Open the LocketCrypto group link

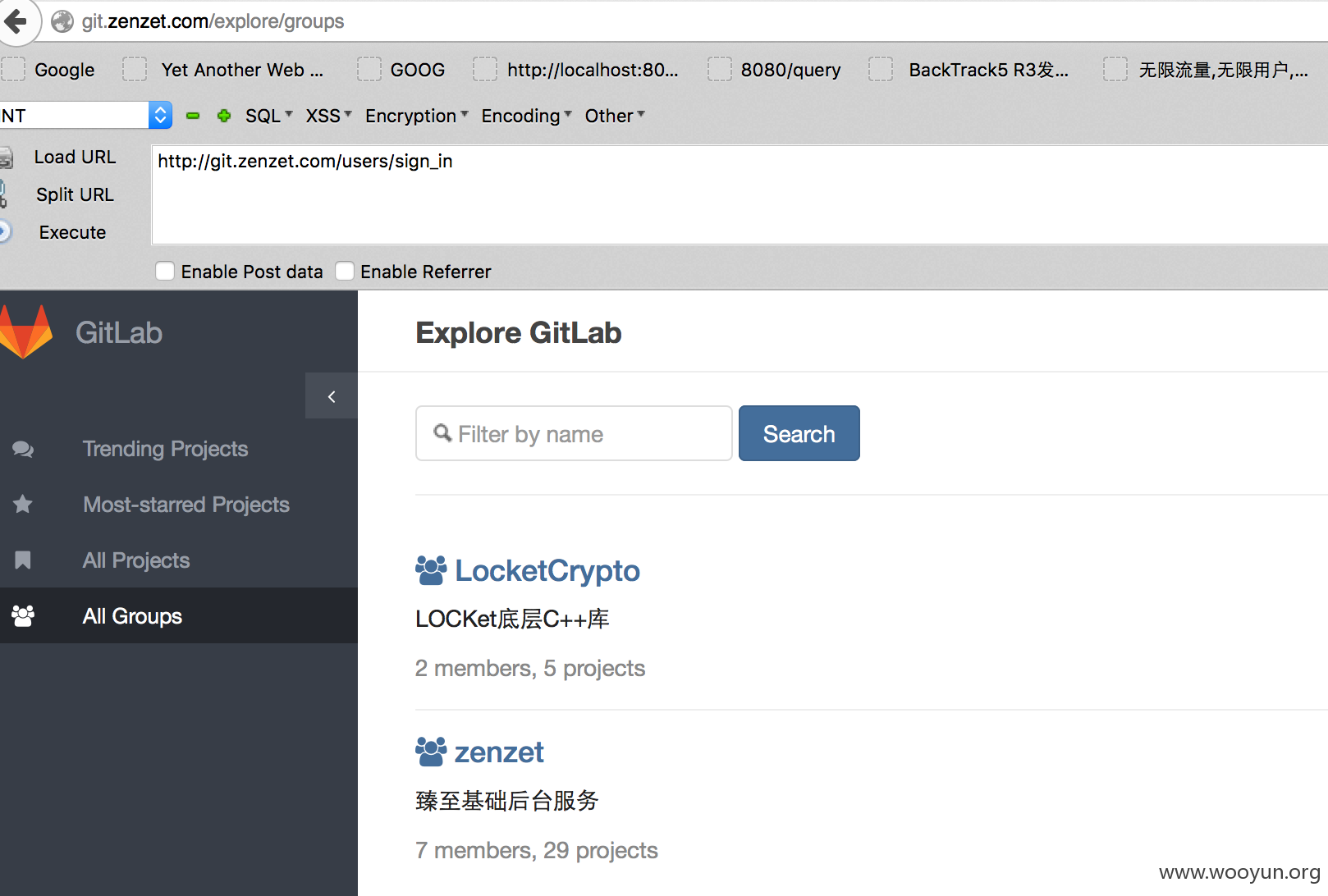(547, 570)
